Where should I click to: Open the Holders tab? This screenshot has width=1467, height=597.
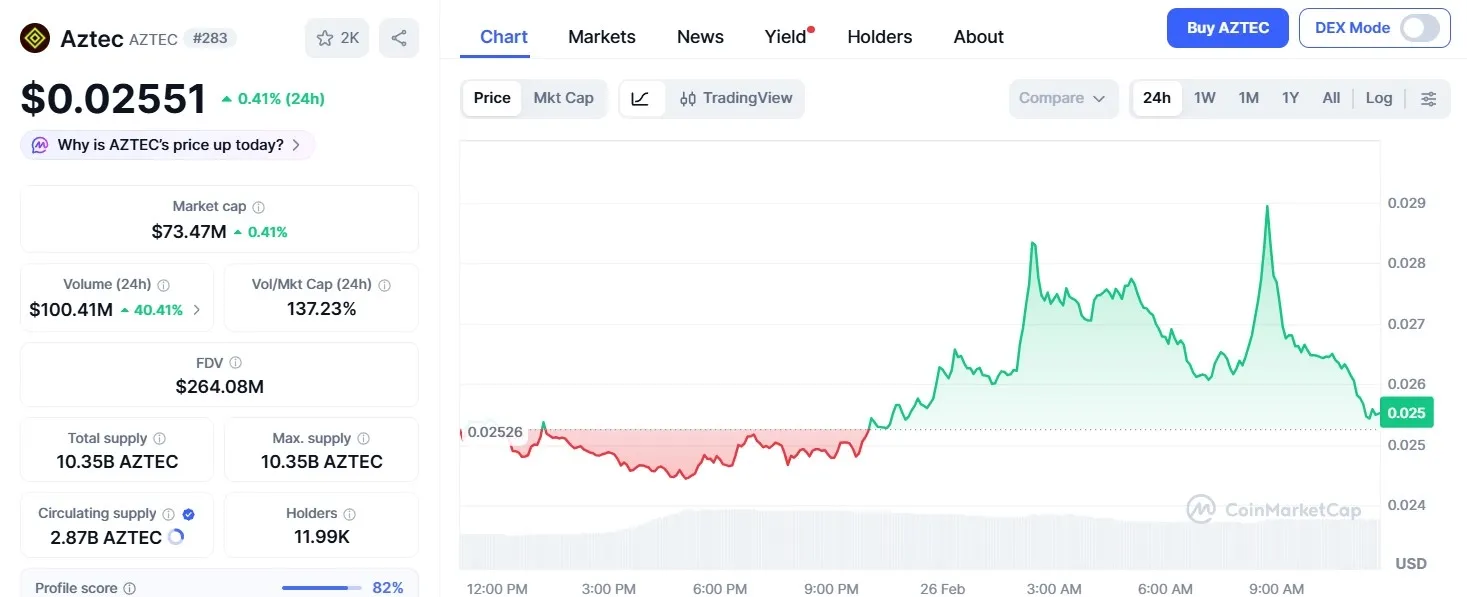click(879, 36)
